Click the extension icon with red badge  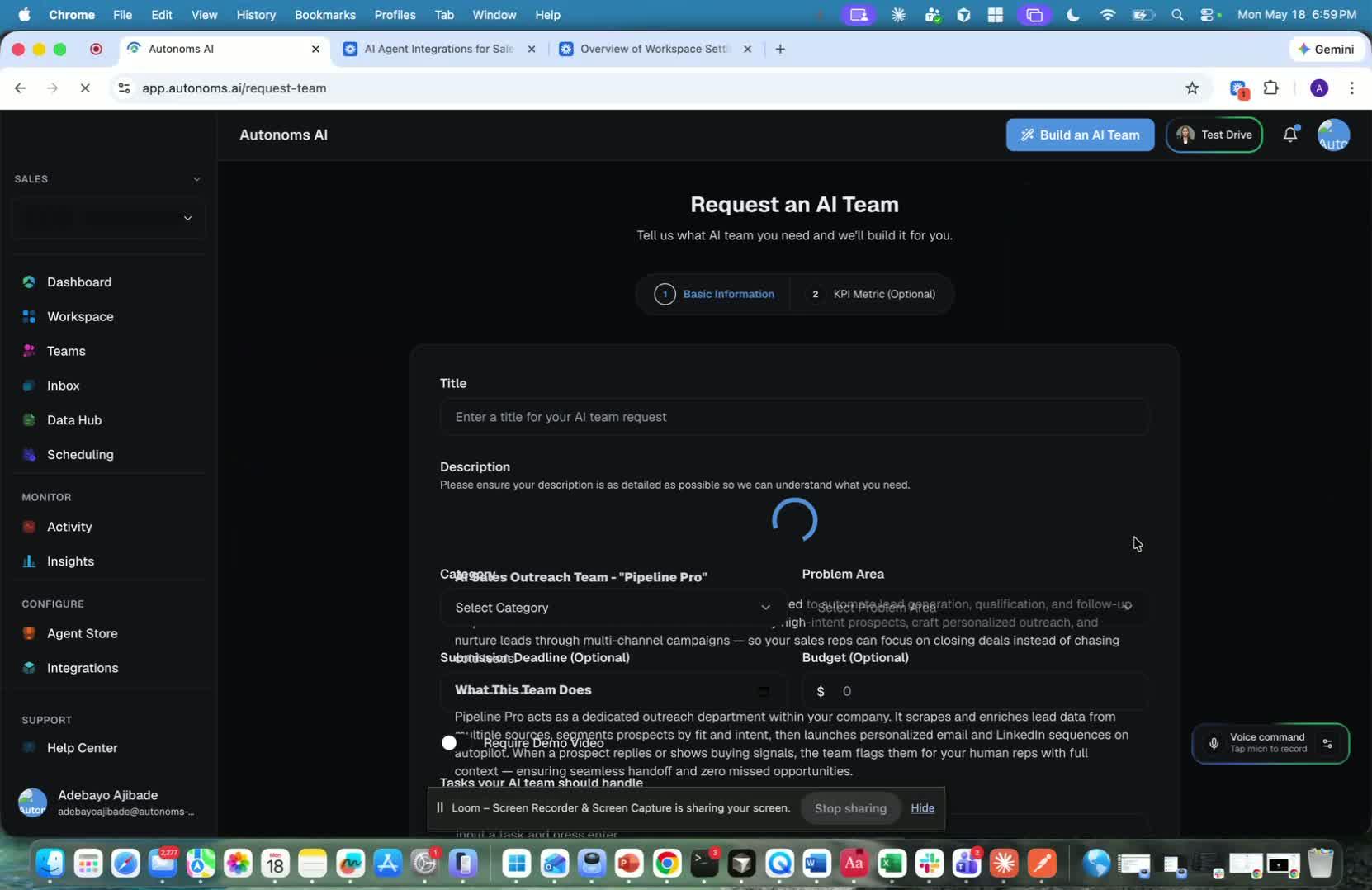pyautogui.click(x=1237, y=88)
